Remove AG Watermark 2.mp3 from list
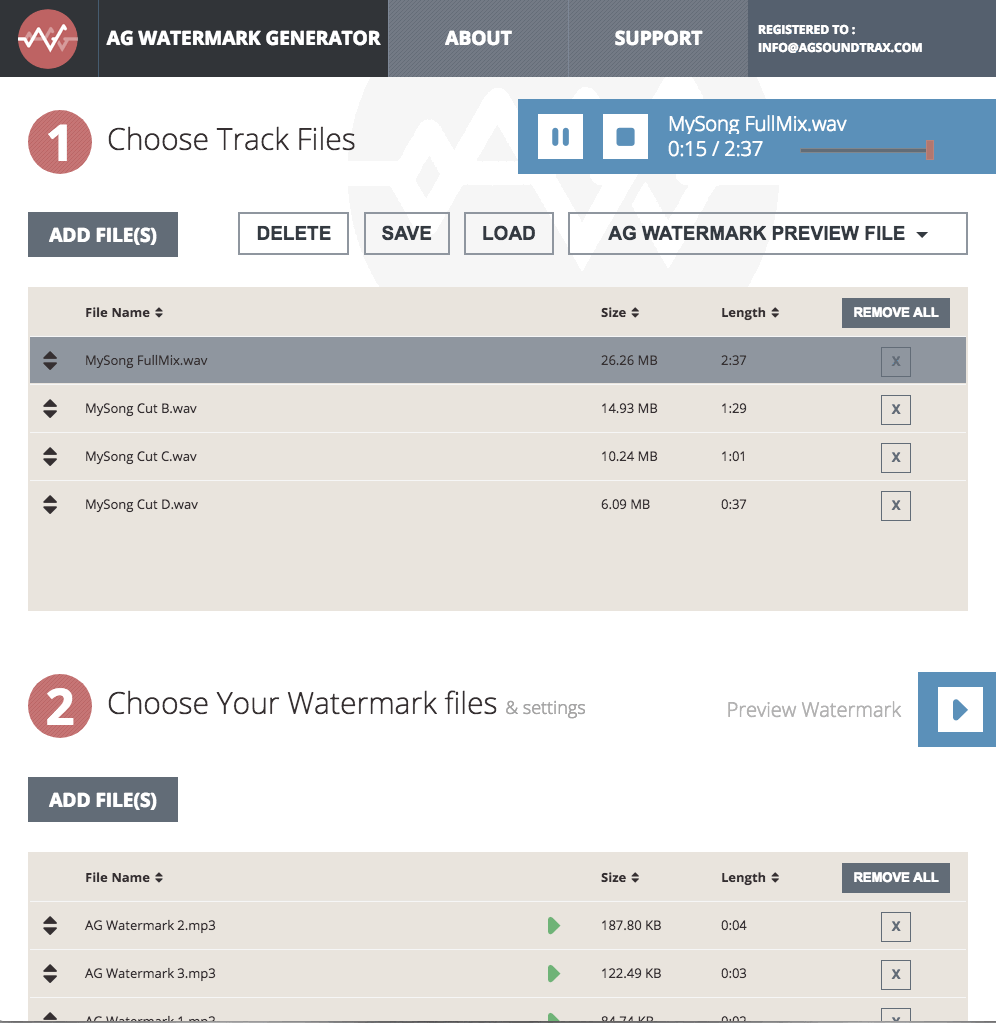Screen dimensions: 996x1023 point(896,926)
